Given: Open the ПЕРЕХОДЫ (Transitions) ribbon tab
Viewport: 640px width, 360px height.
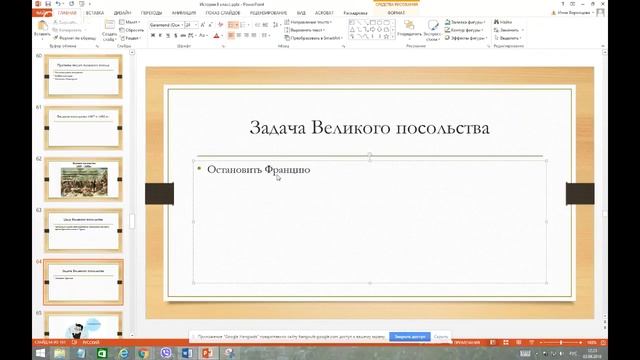Looking at the screenshot, I should (151, 13).
